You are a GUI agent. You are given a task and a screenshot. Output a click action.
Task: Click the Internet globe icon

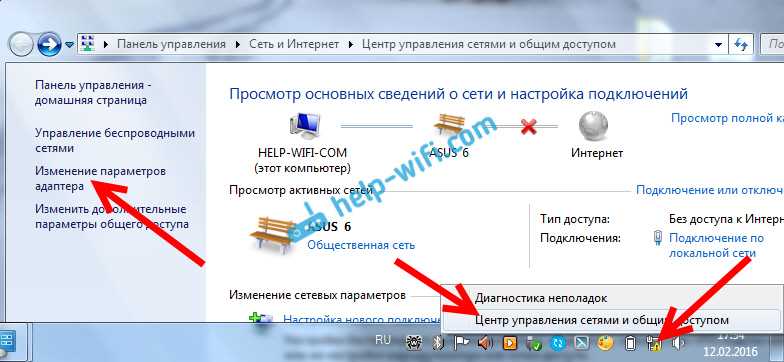[x=594, y=125]
